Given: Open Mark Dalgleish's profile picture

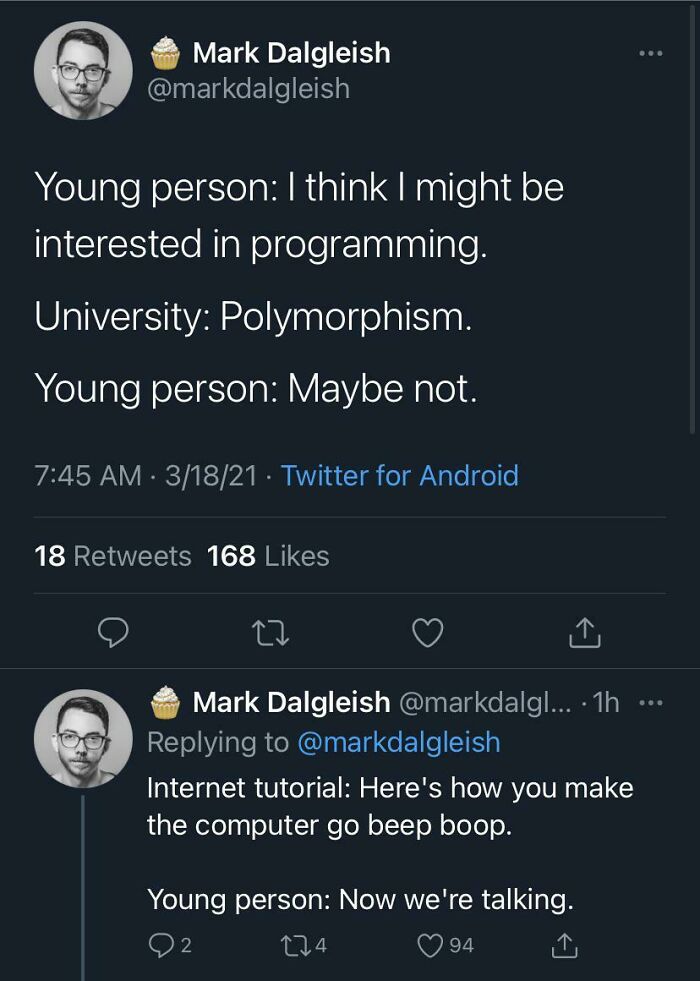Looking at the screenshot, I should click(84, 69).
